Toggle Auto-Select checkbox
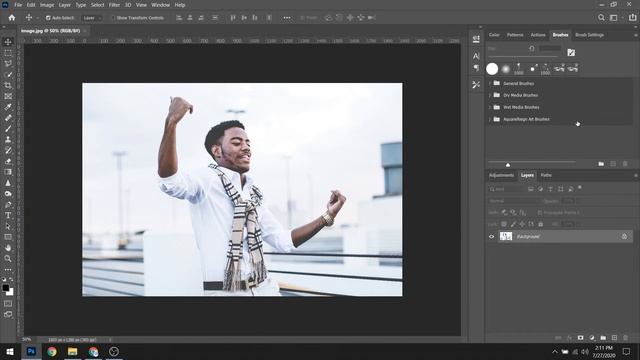Screen dimensions: 640x360 click(48, 18)
